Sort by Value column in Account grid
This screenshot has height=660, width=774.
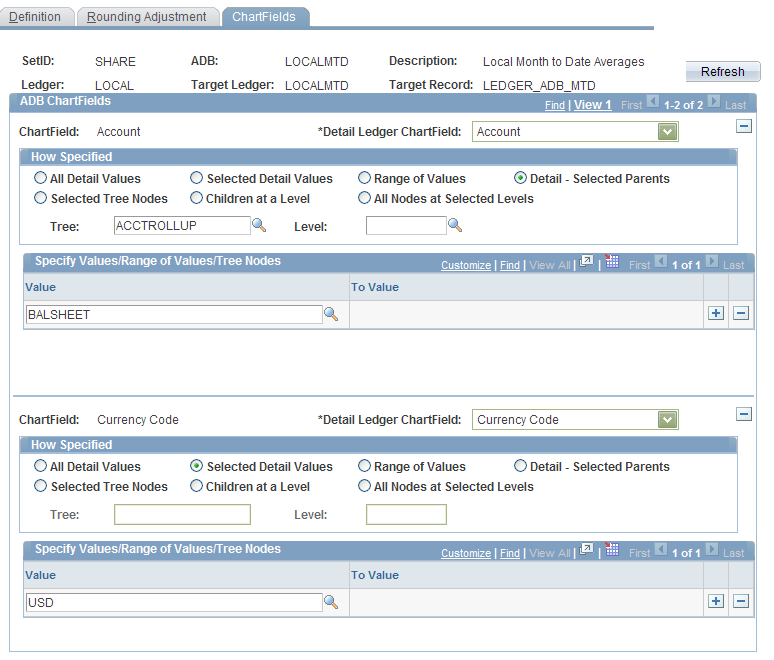pos(40,287)
